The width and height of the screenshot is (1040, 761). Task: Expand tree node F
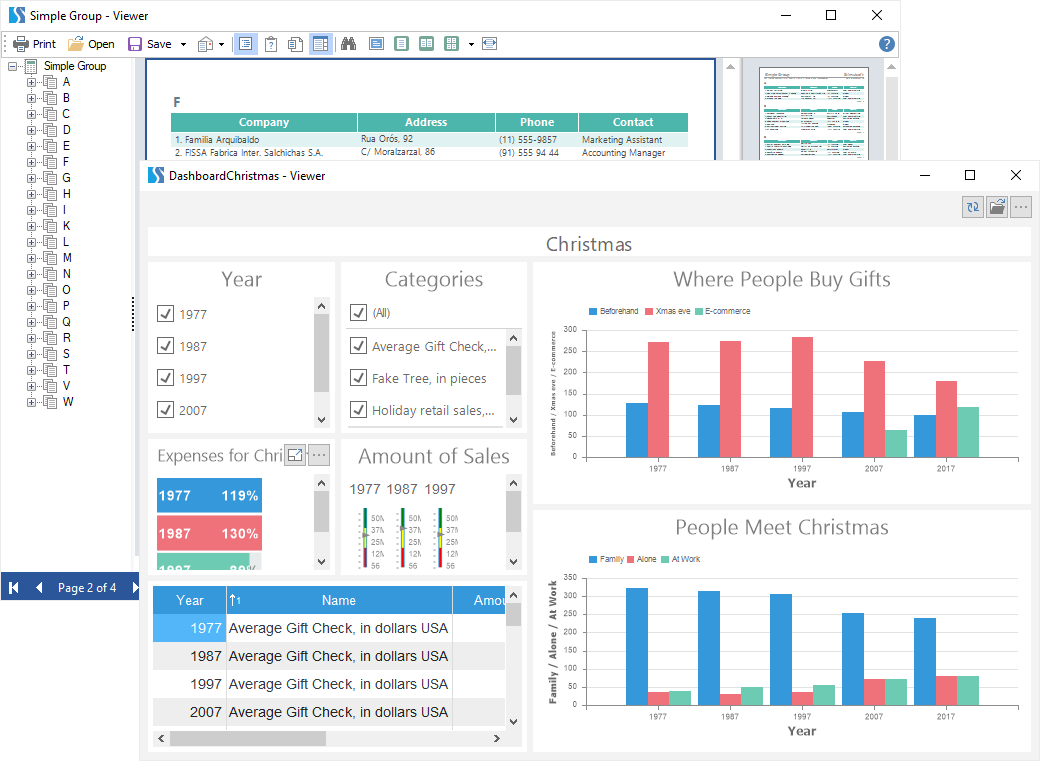[x=31, y=162]
